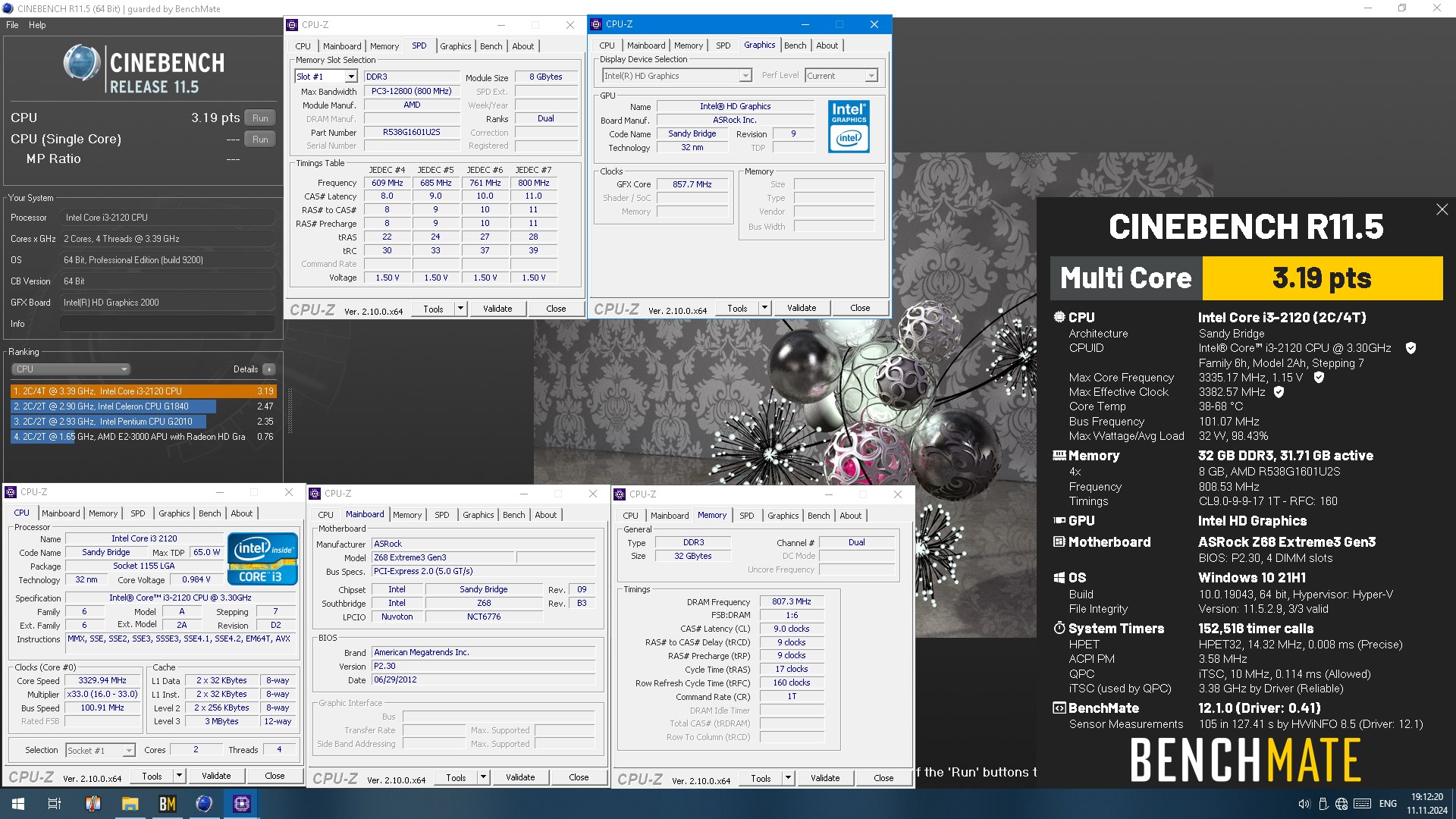This screenshot has width=1456, height=819.
Task: Open the Perf Level Current dropdown
Action: point(842,76)
